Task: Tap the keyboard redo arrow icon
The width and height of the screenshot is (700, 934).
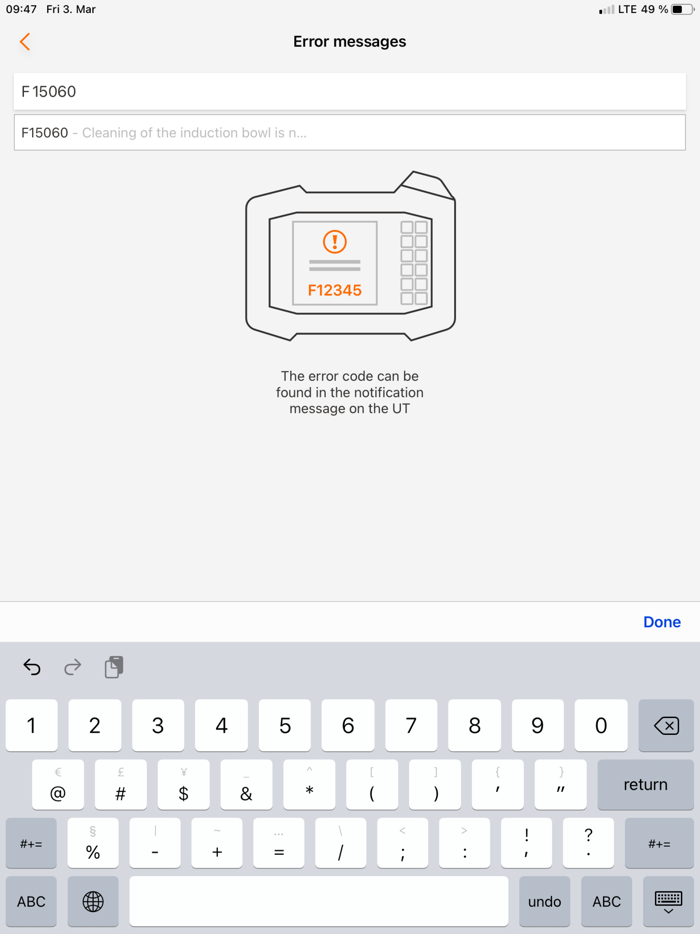Action: (x=73, y=667)
